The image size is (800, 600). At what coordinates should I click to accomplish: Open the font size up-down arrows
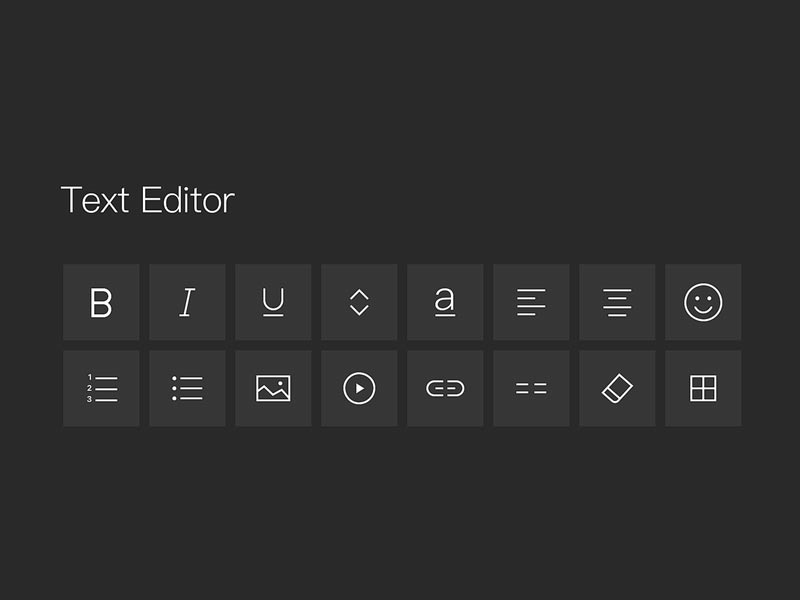coord(359,302)
